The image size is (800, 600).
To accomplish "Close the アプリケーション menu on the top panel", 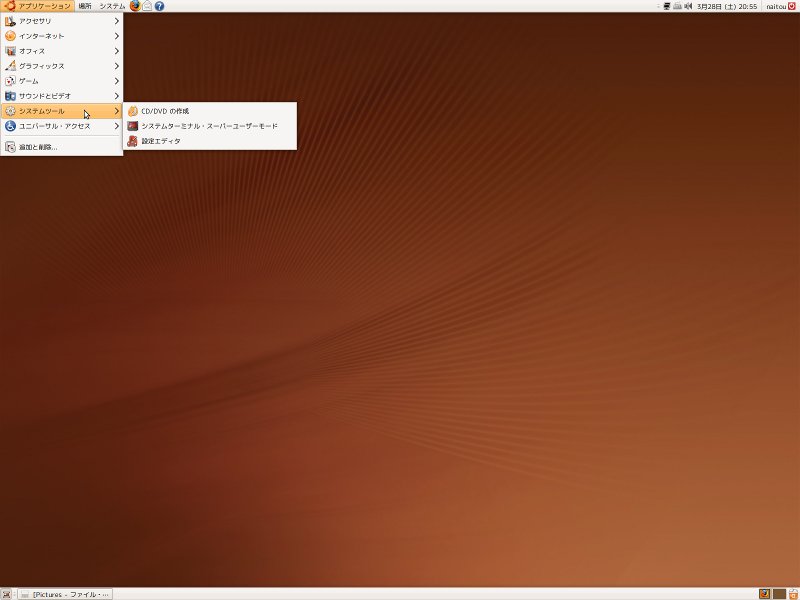I will [x=37, y=6].
